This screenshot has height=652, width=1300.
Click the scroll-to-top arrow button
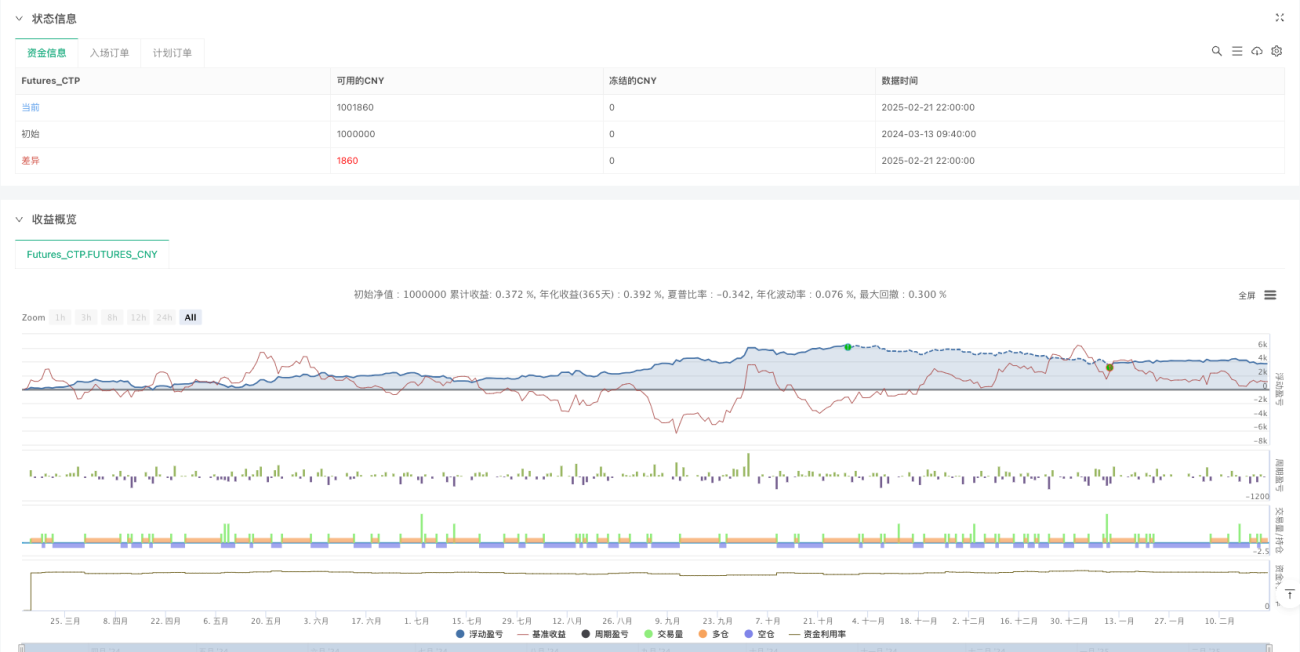click(x=1288, y=594)
